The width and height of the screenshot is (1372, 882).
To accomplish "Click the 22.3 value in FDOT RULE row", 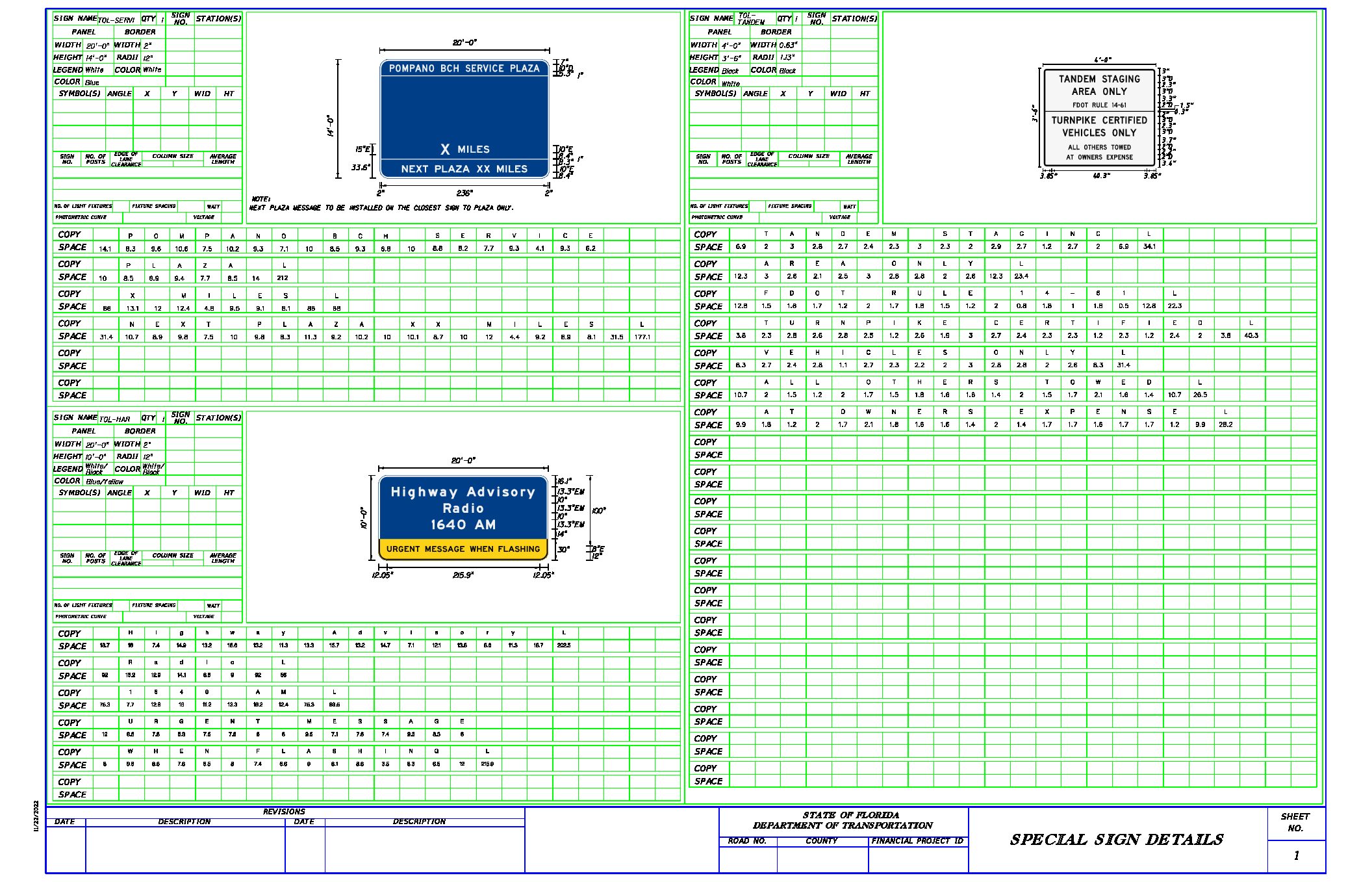I will coord(1175,306).
